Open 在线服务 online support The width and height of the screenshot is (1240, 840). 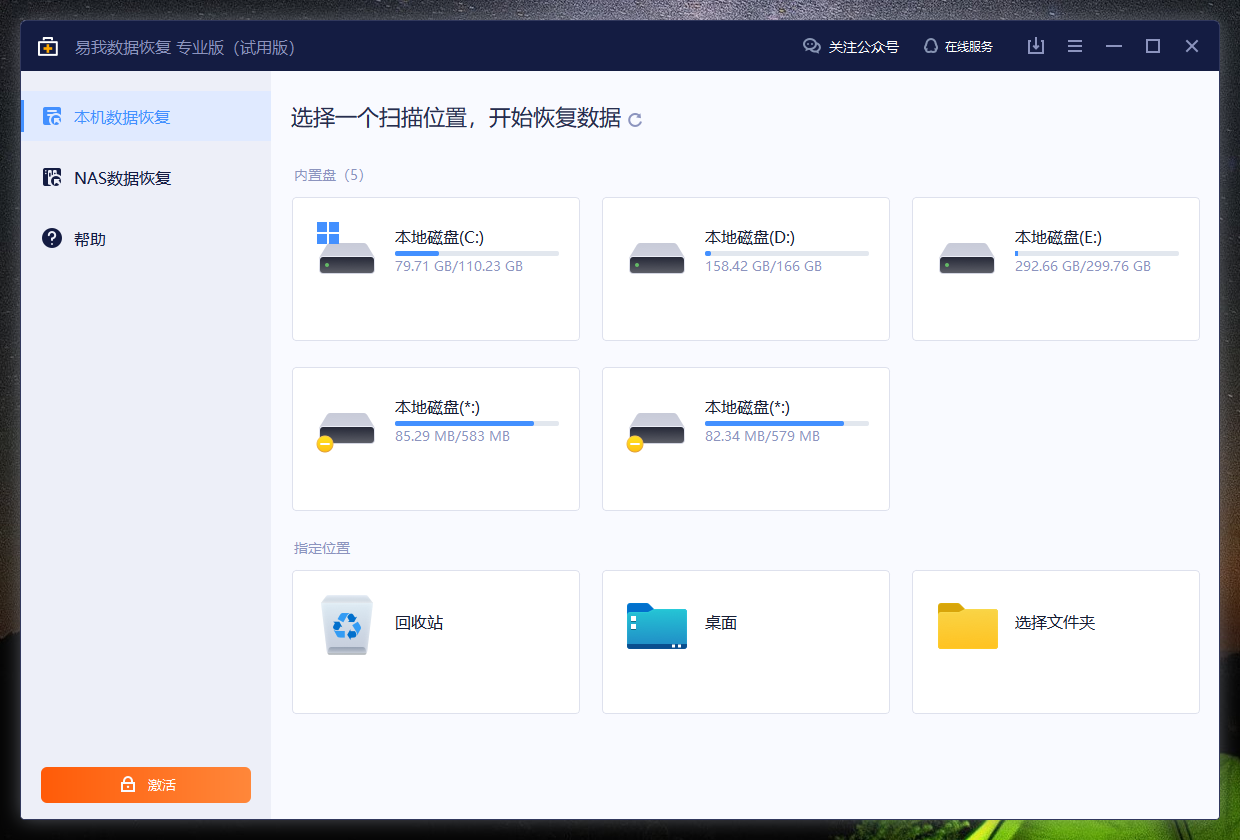pos(969,47)
